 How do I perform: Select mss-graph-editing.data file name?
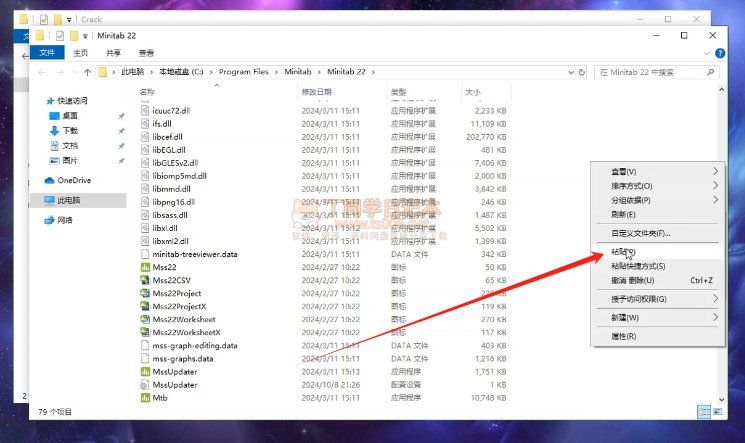click(195, 346)
